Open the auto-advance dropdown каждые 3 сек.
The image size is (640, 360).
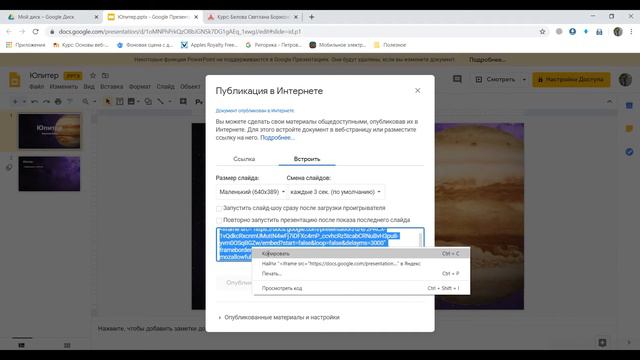336,192
